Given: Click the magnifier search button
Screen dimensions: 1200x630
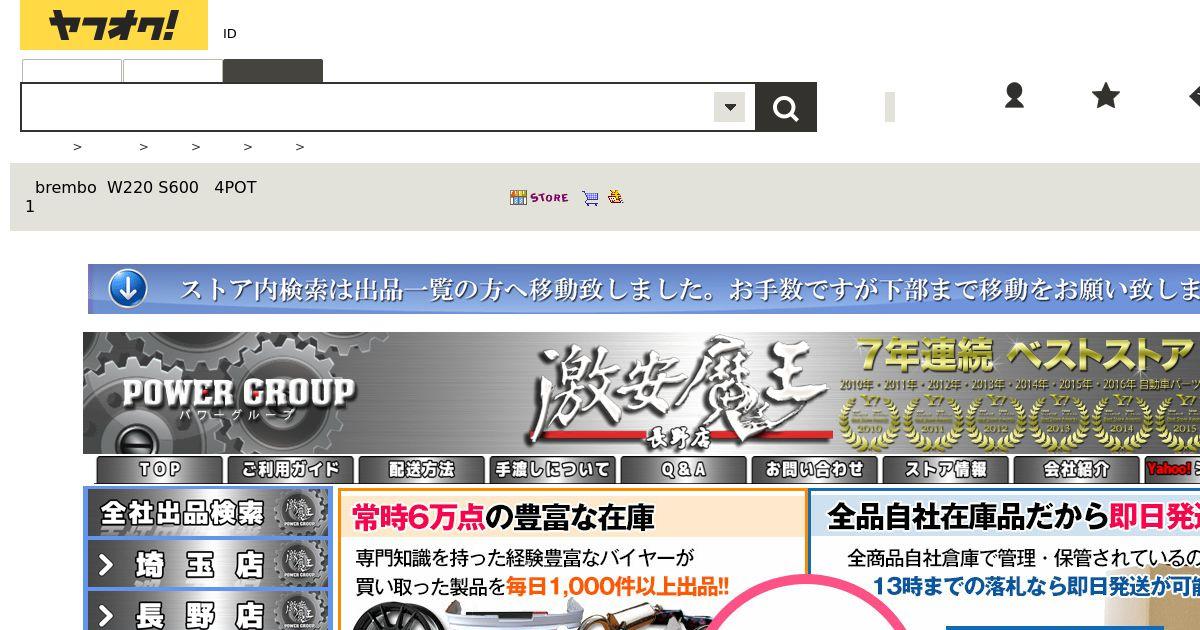Looking at the screenshot, I should click(x=786, y=107).
